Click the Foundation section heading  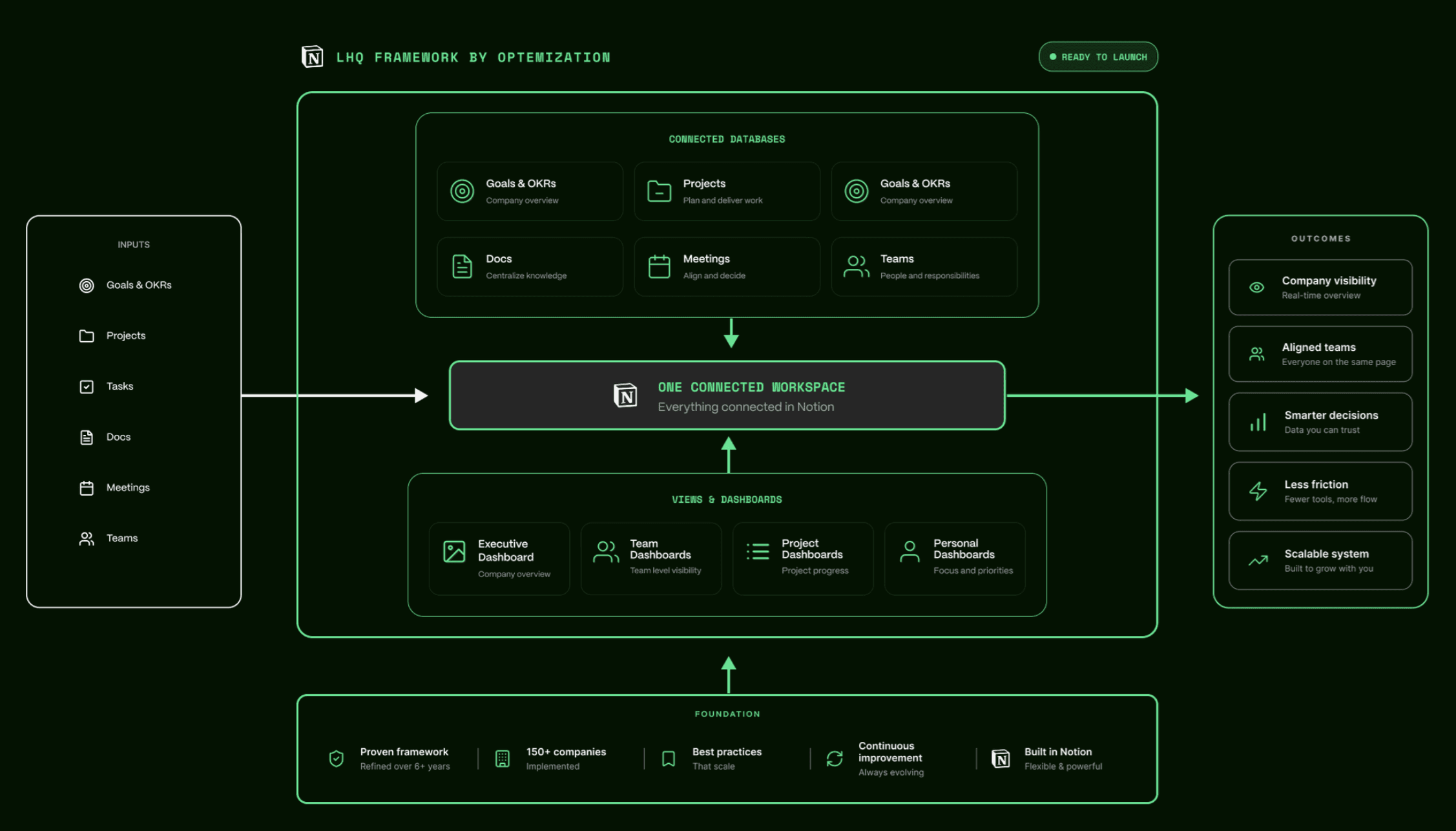tap(727, 714)
